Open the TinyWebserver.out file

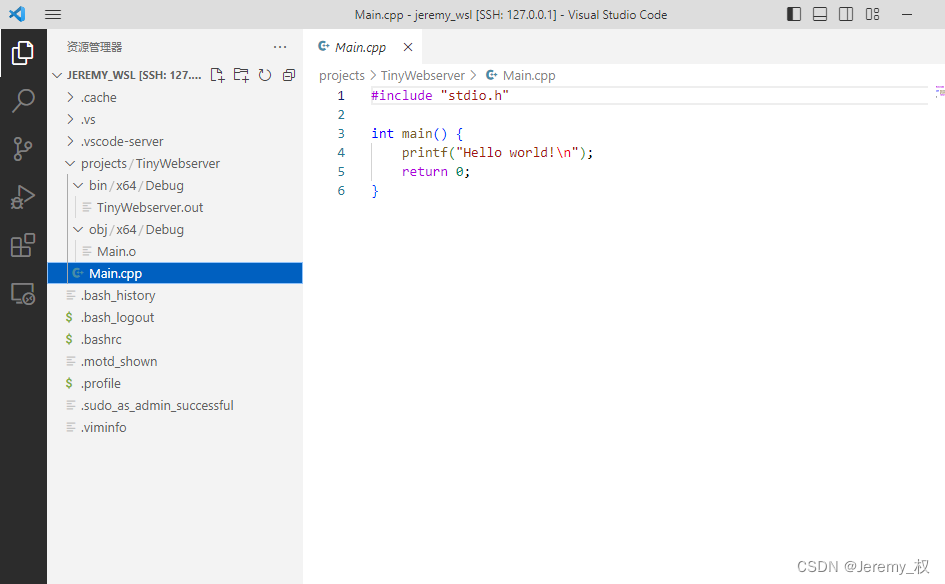[x=175, y=207]
